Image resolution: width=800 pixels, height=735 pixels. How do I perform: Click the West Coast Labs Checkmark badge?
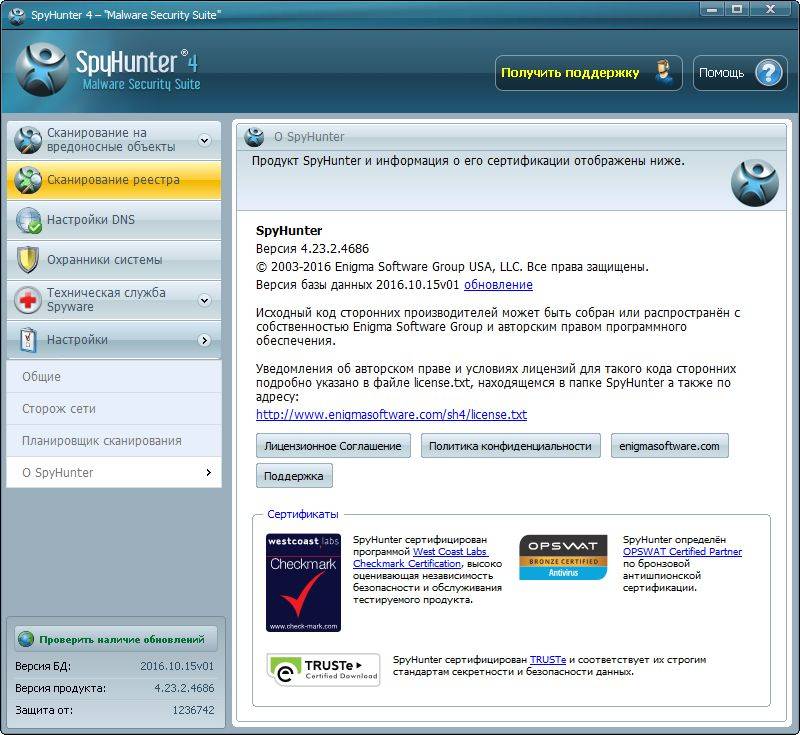pyautogui.click(x=303, y=582)
